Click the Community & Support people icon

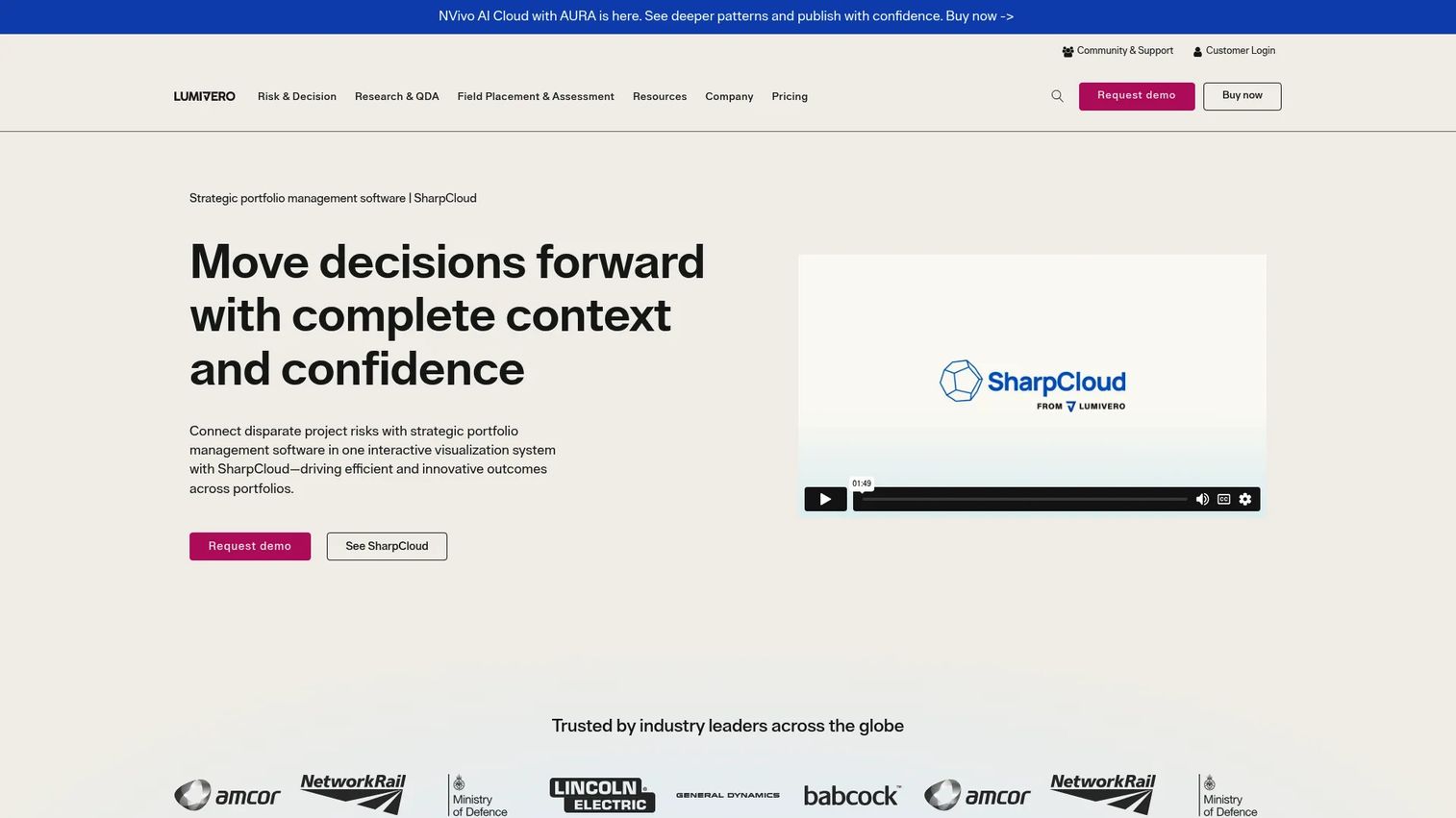[1067, 52]
